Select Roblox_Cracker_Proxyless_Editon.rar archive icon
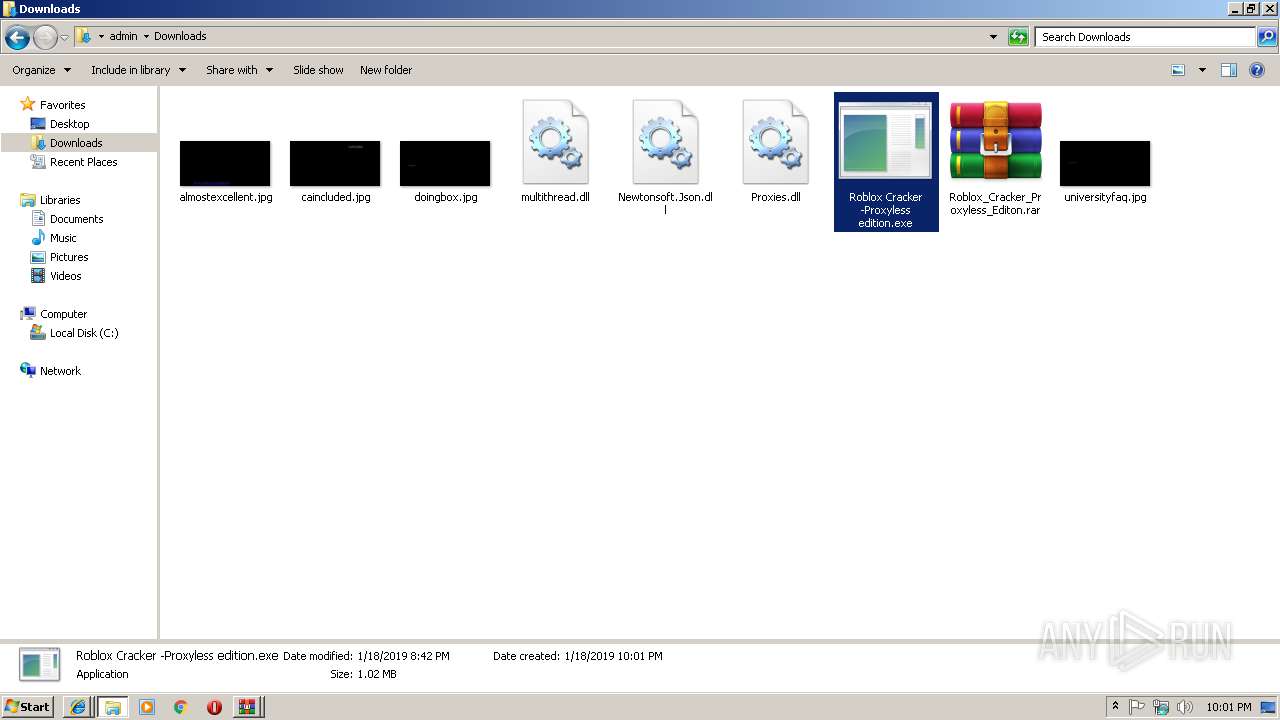The image size is (1280, 720). (x=996, y=141)
